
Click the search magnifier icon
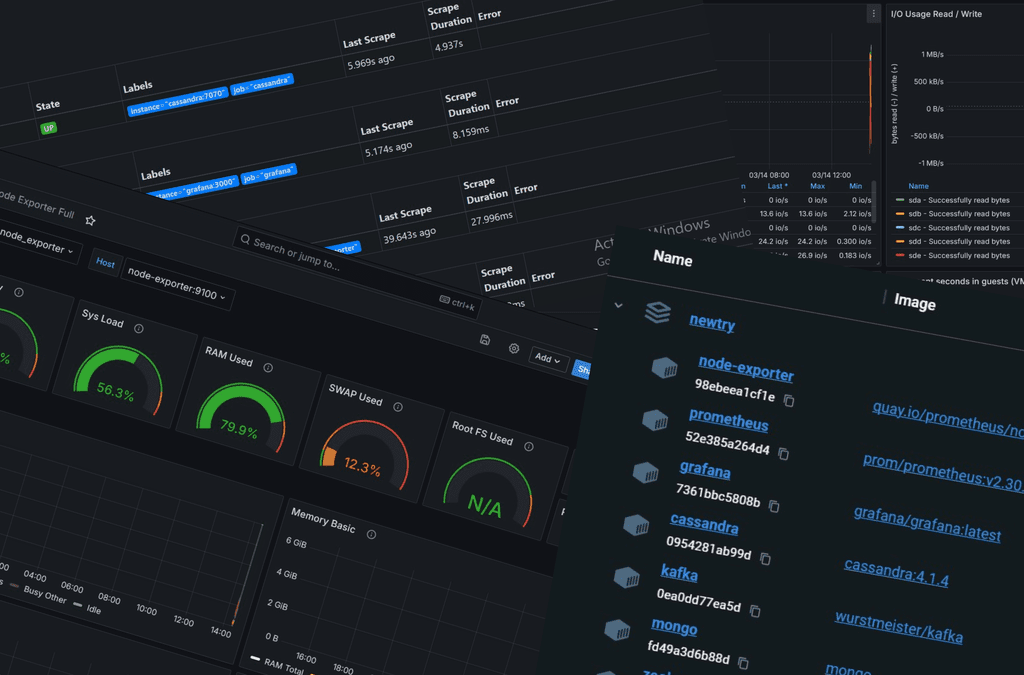click(246, 240)
